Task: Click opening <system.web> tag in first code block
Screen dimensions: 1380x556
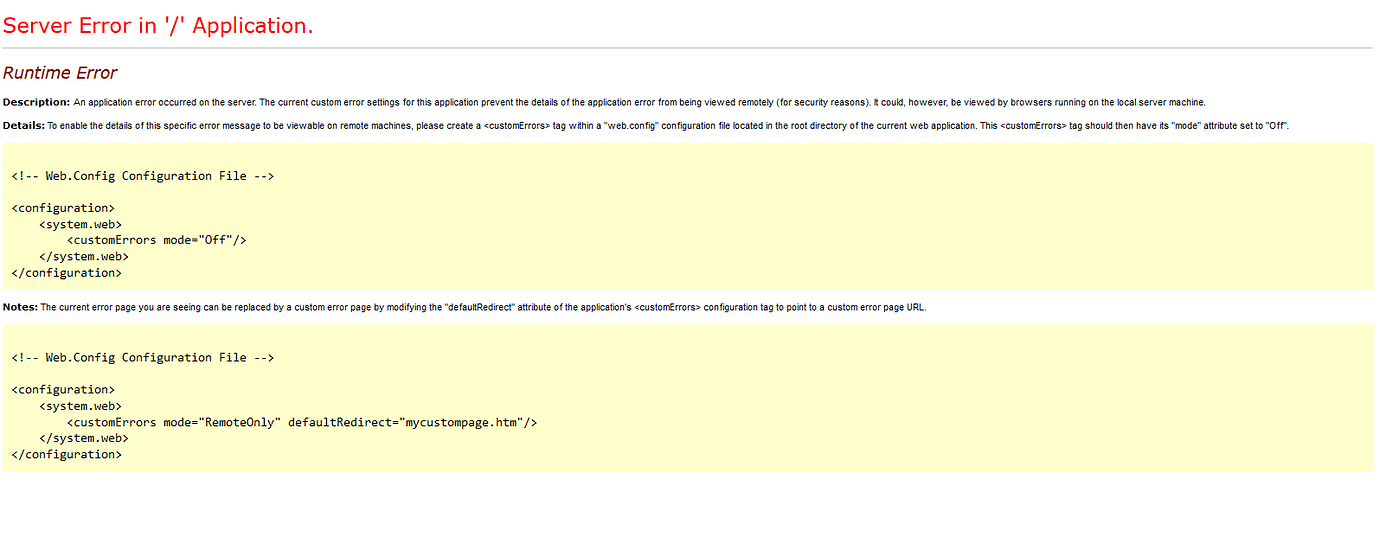Action: tap(80, 224)
